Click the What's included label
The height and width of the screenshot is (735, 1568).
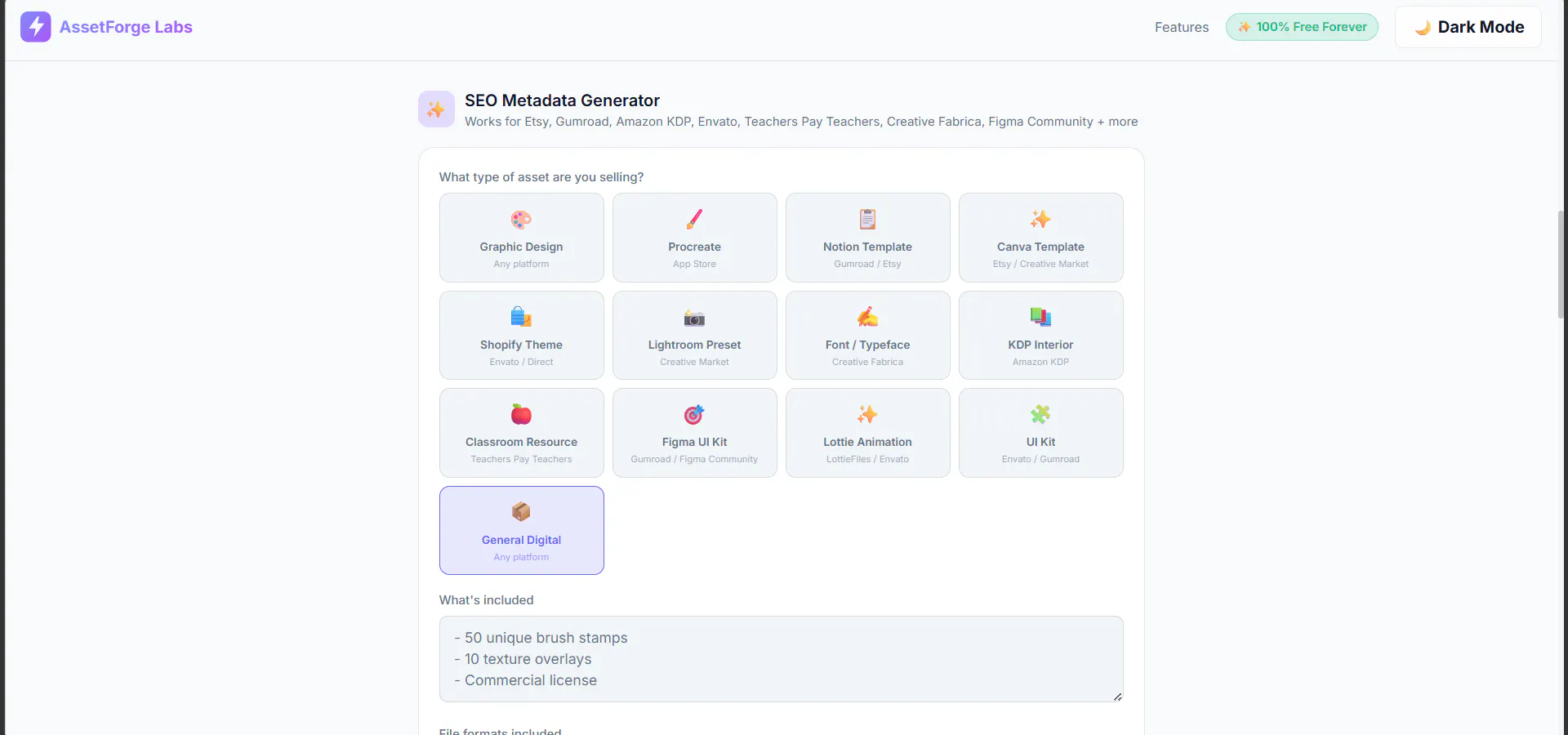pos(486,600)
